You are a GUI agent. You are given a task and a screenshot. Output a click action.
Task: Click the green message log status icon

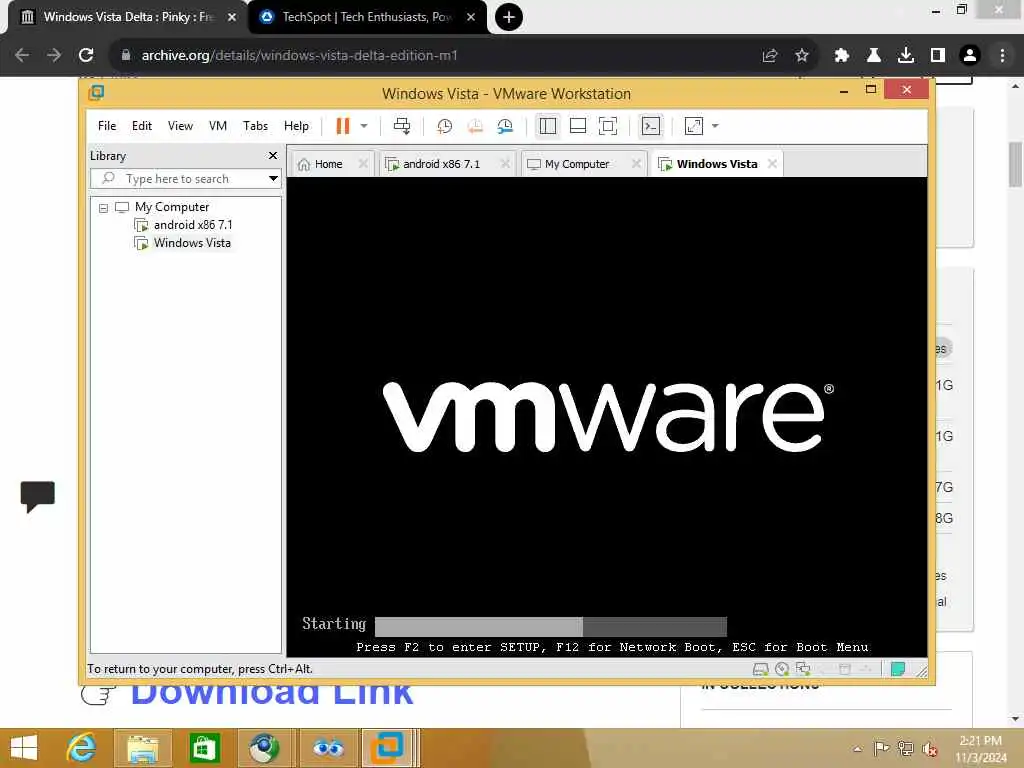[898, 669]
